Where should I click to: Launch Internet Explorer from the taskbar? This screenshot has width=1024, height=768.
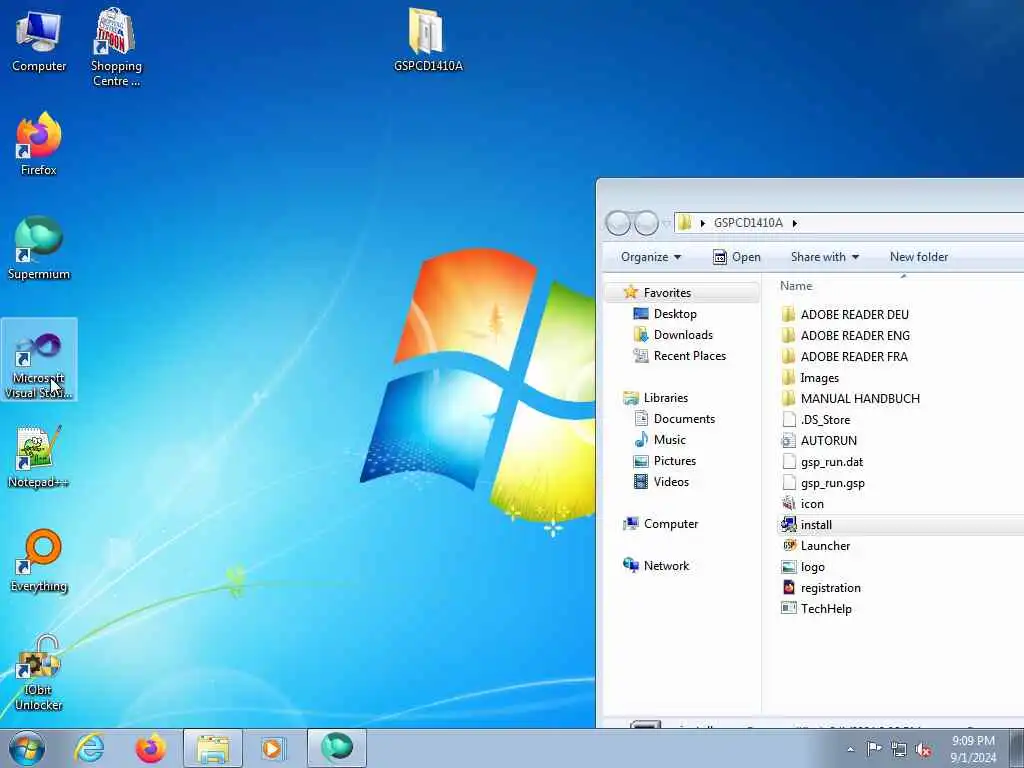(89, 748)
